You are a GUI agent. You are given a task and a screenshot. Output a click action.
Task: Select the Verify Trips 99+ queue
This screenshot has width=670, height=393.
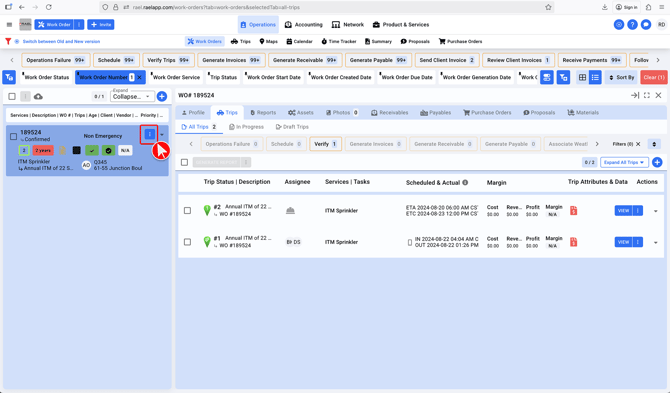point(168,60)
